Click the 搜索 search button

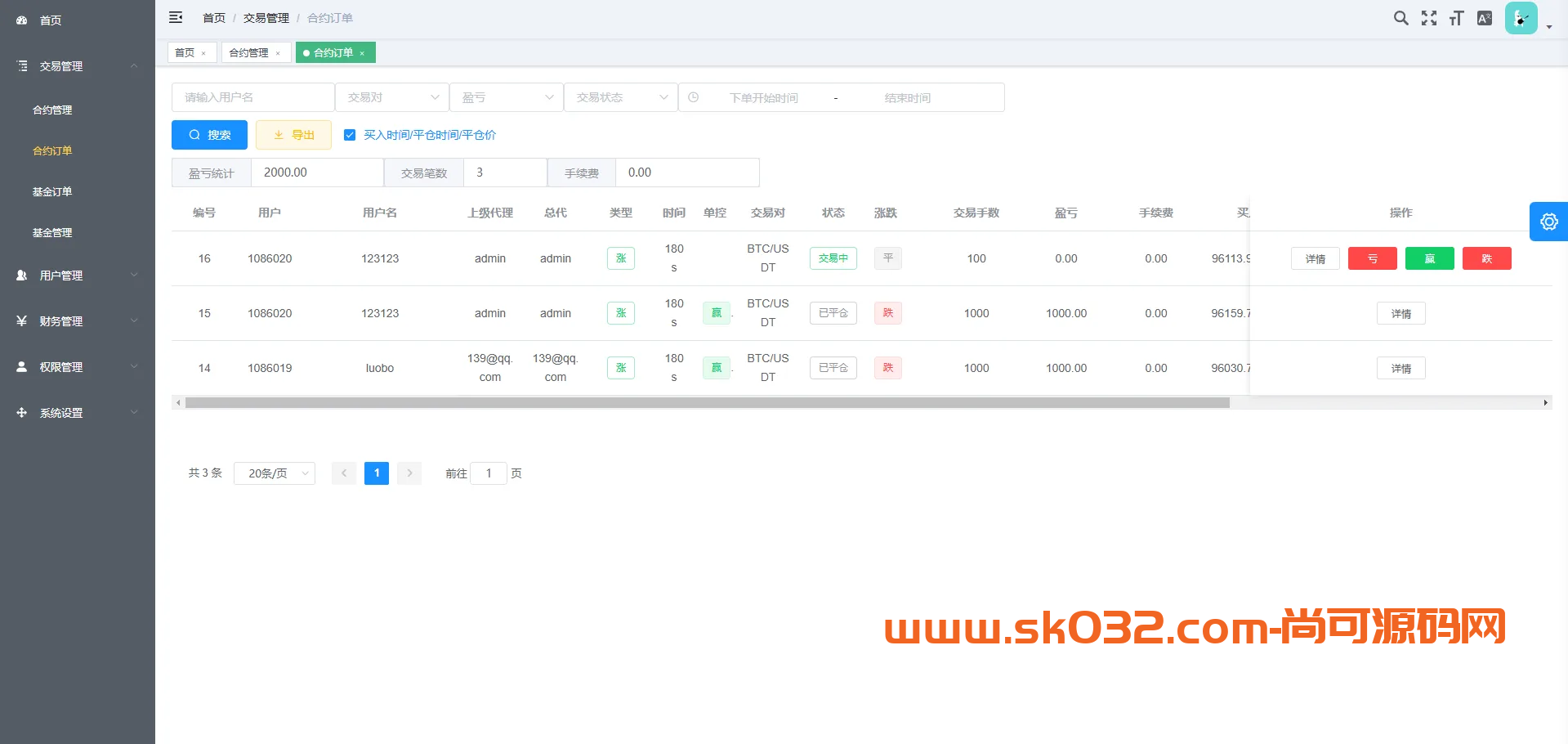point(209,135)
